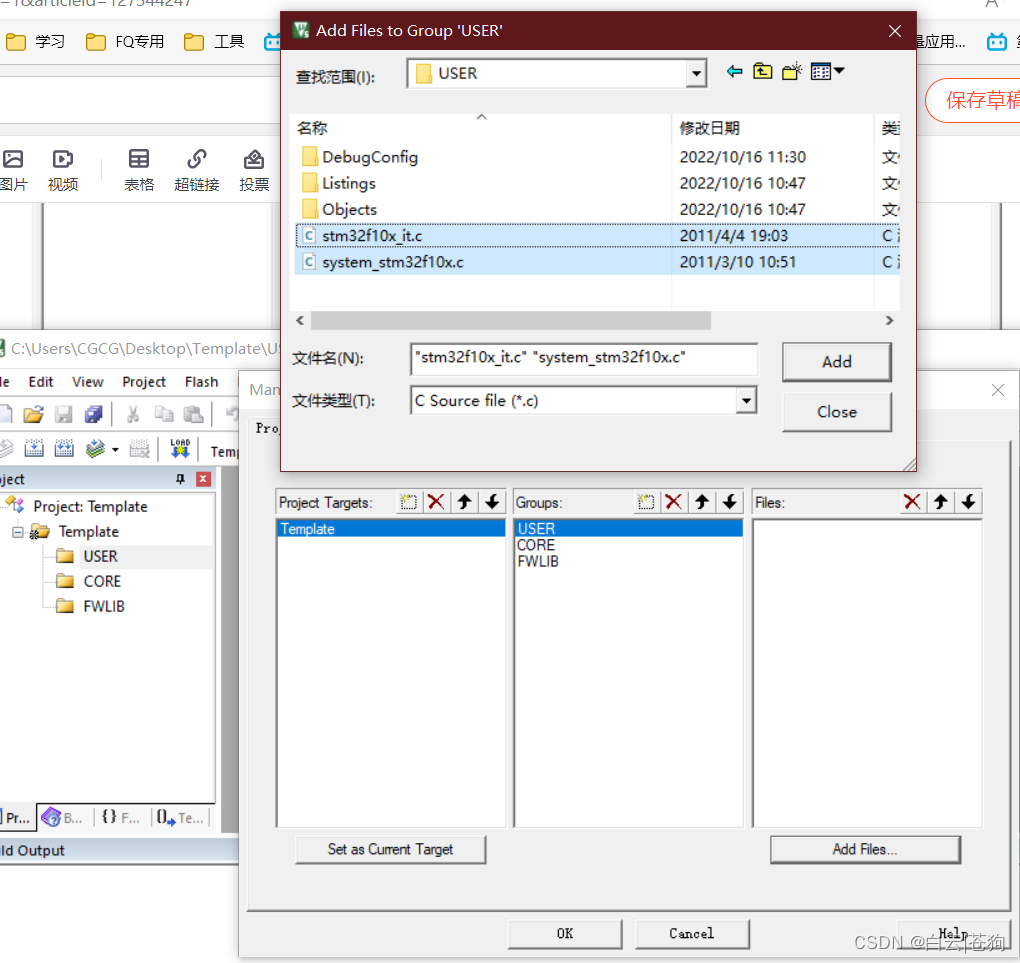Screen dimensions: 1020x963
Task: Click the Add button
Action: [837, 362]
